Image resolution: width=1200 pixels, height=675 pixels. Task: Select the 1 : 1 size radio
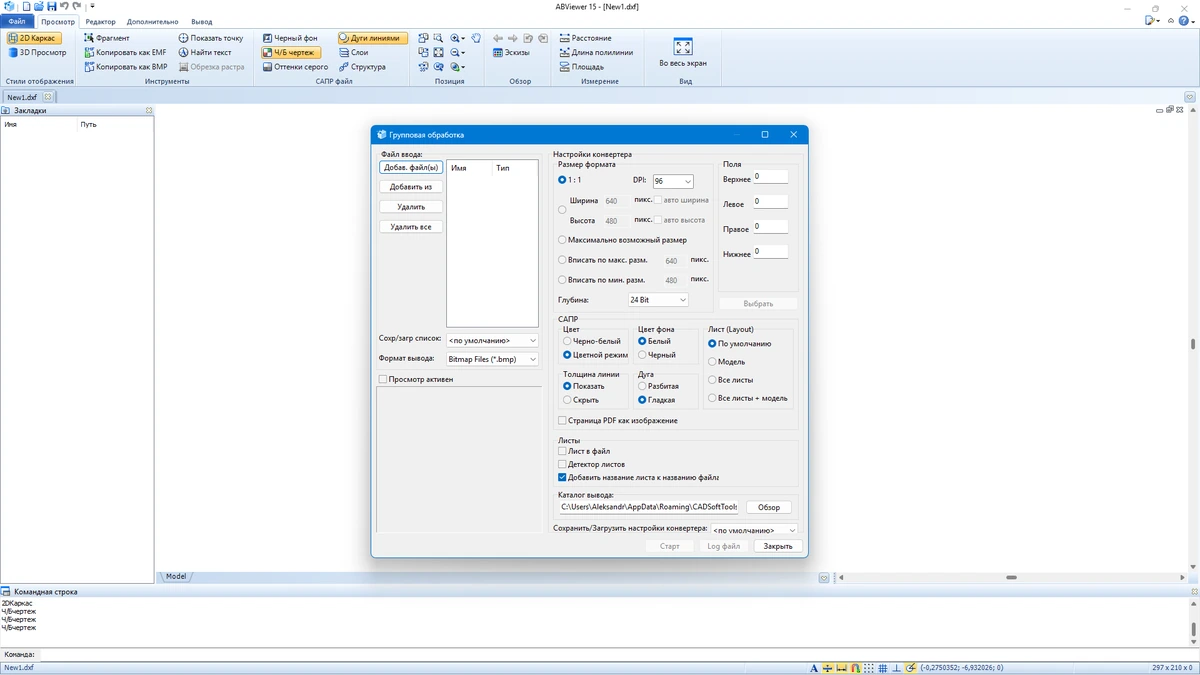570,180
